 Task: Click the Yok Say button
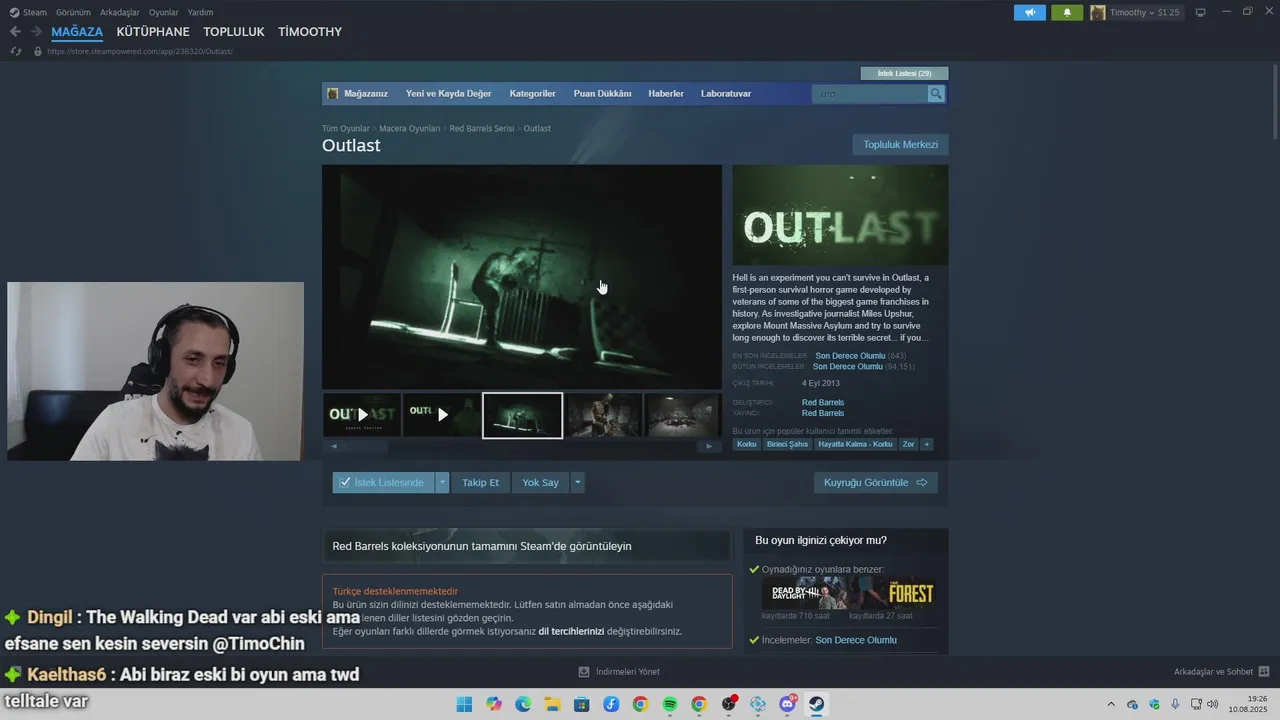(540, 482)
